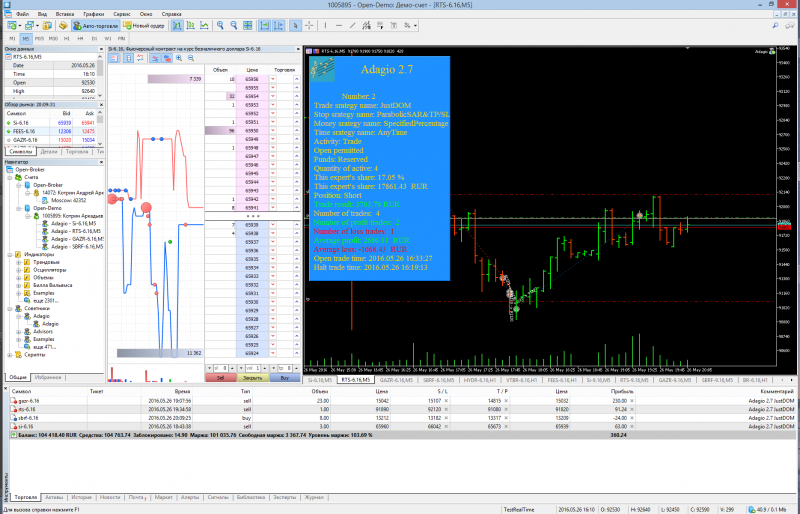Click the yellow tag icon beside Авто-торговля
The image size is (800, 514).
(x=63, y=26)
